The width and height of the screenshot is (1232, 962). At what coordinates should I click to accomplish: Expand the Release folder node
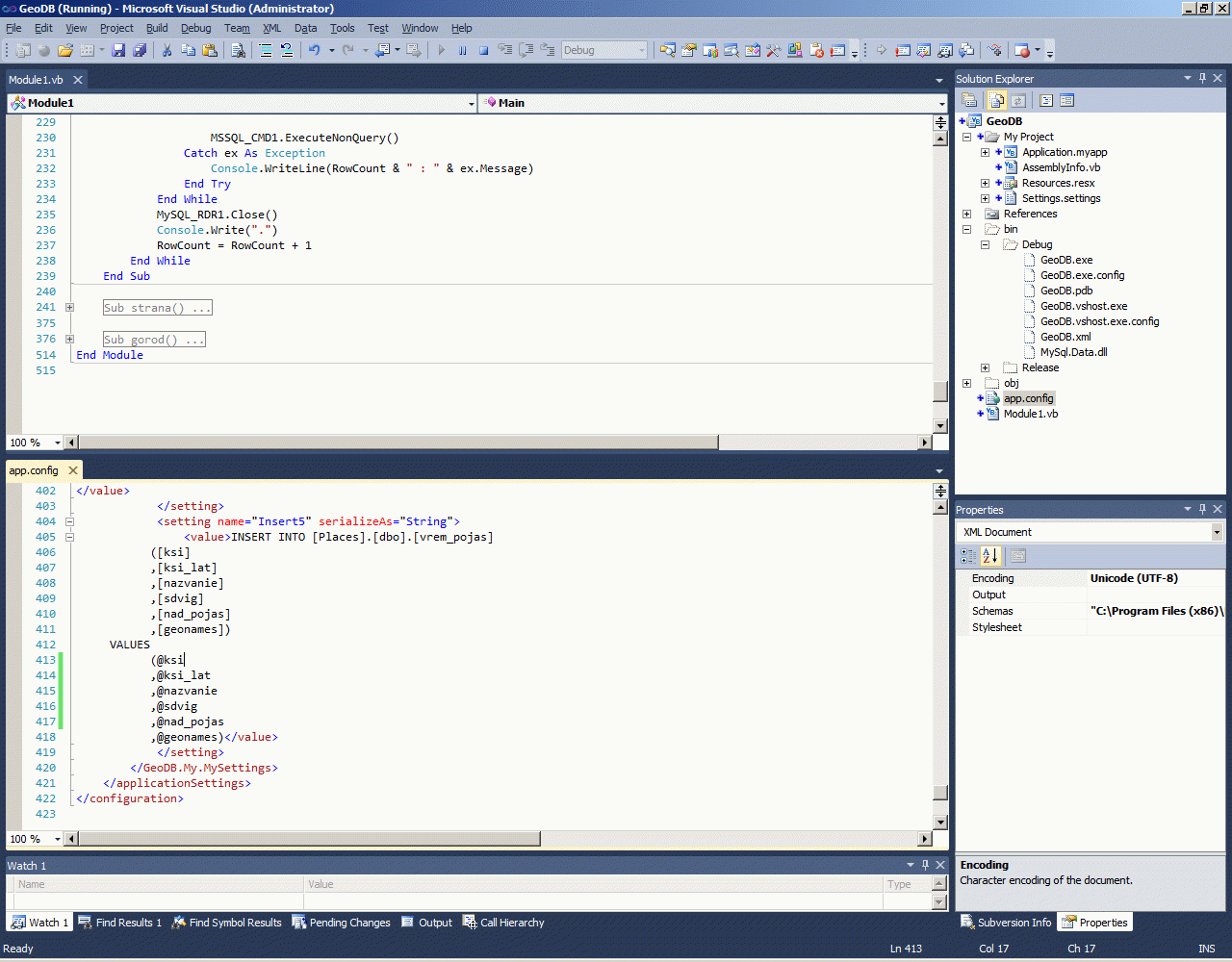[985, 367]
